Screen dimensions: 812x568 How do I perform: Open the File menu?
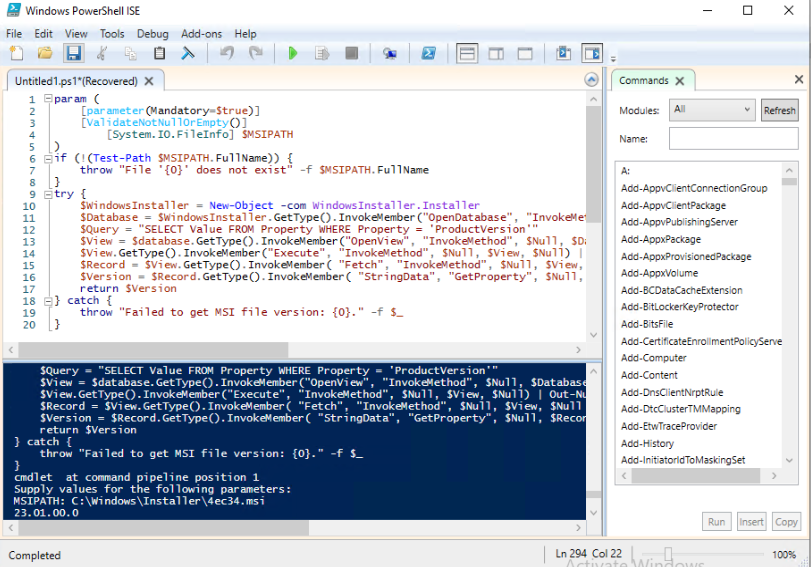[14, 34]
